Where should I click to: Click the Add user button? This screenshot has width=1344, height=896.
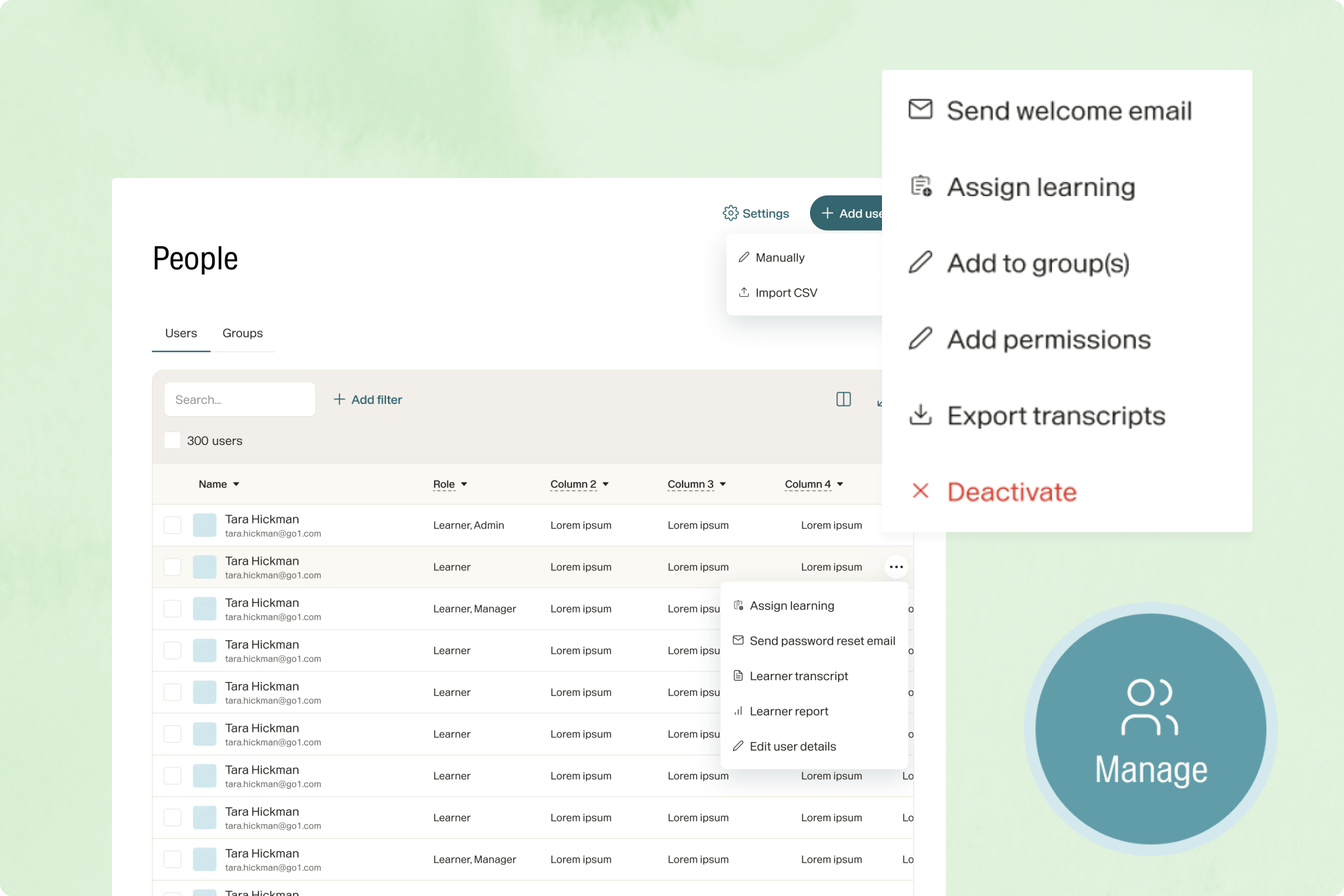click(850, 213)
